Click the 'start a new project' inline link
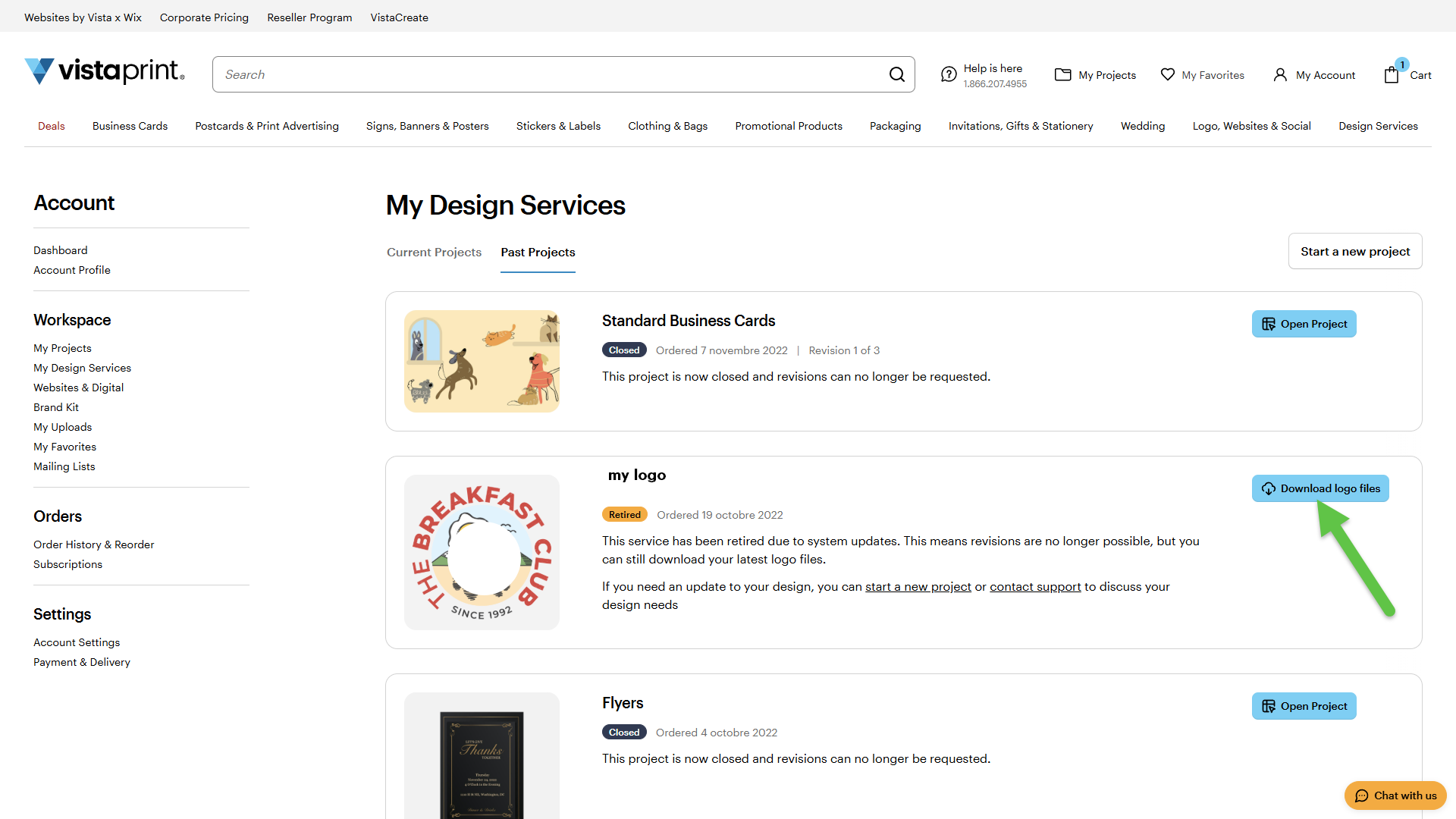Viewport: 1456px width, 819px height. pos(918,586)
